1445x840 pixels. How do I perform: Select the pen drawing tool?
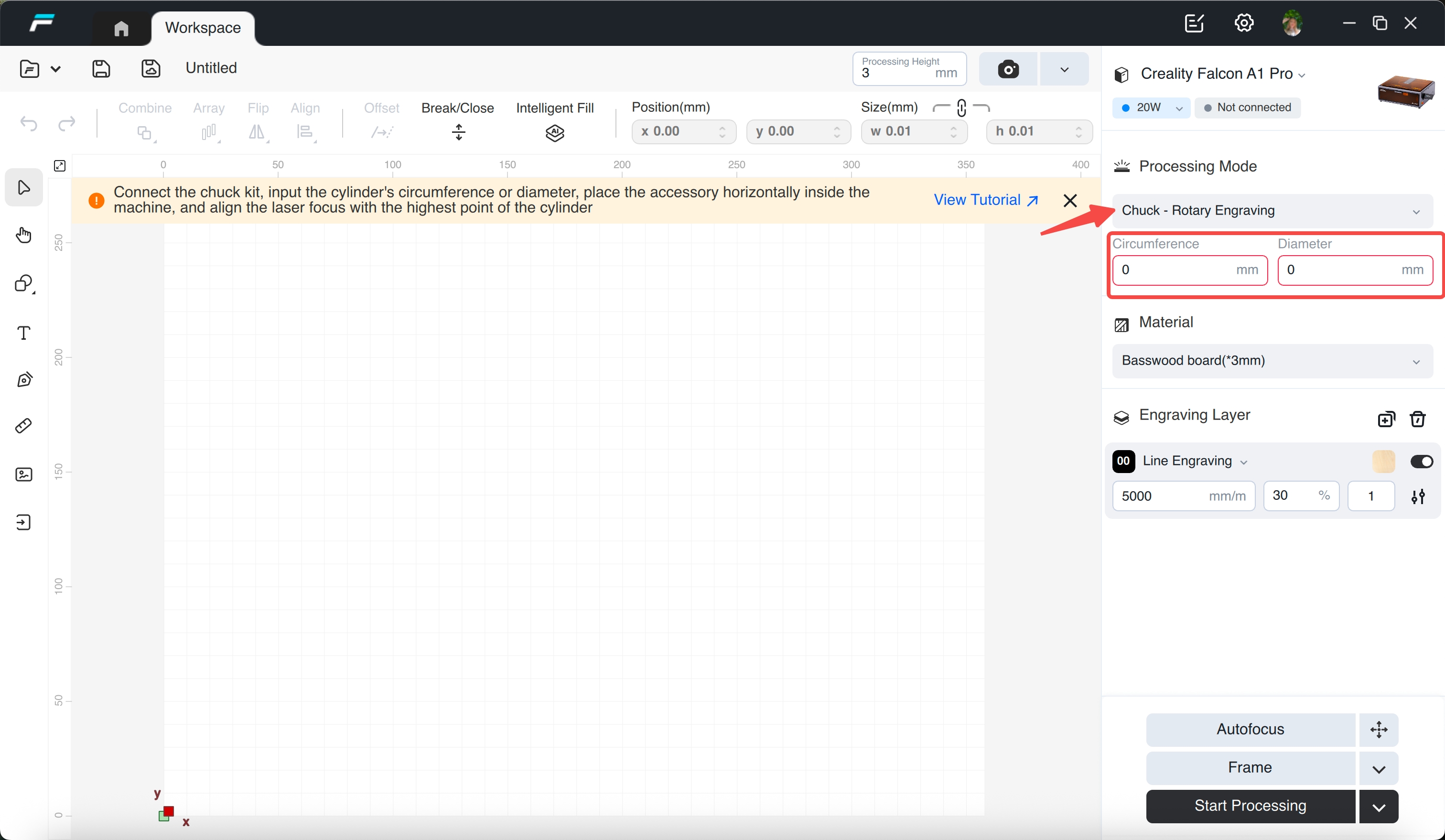coord(23,379)
